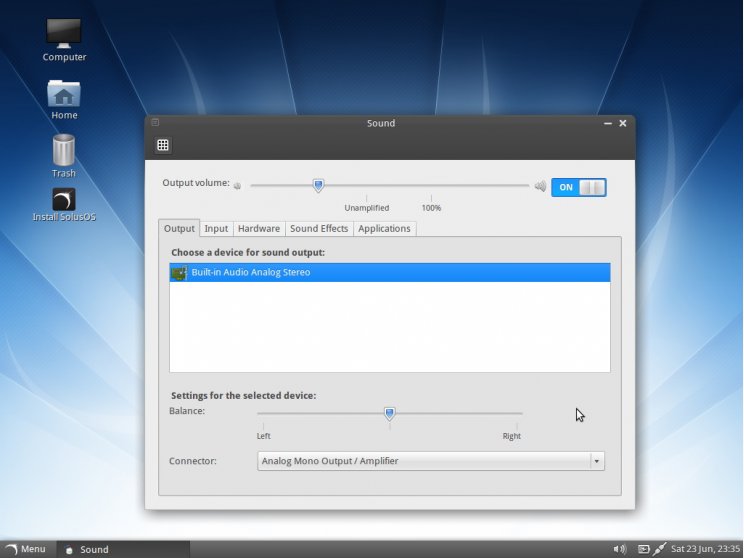
Task: Click the Unamplified mark label
Action: [x=367, y=208]
